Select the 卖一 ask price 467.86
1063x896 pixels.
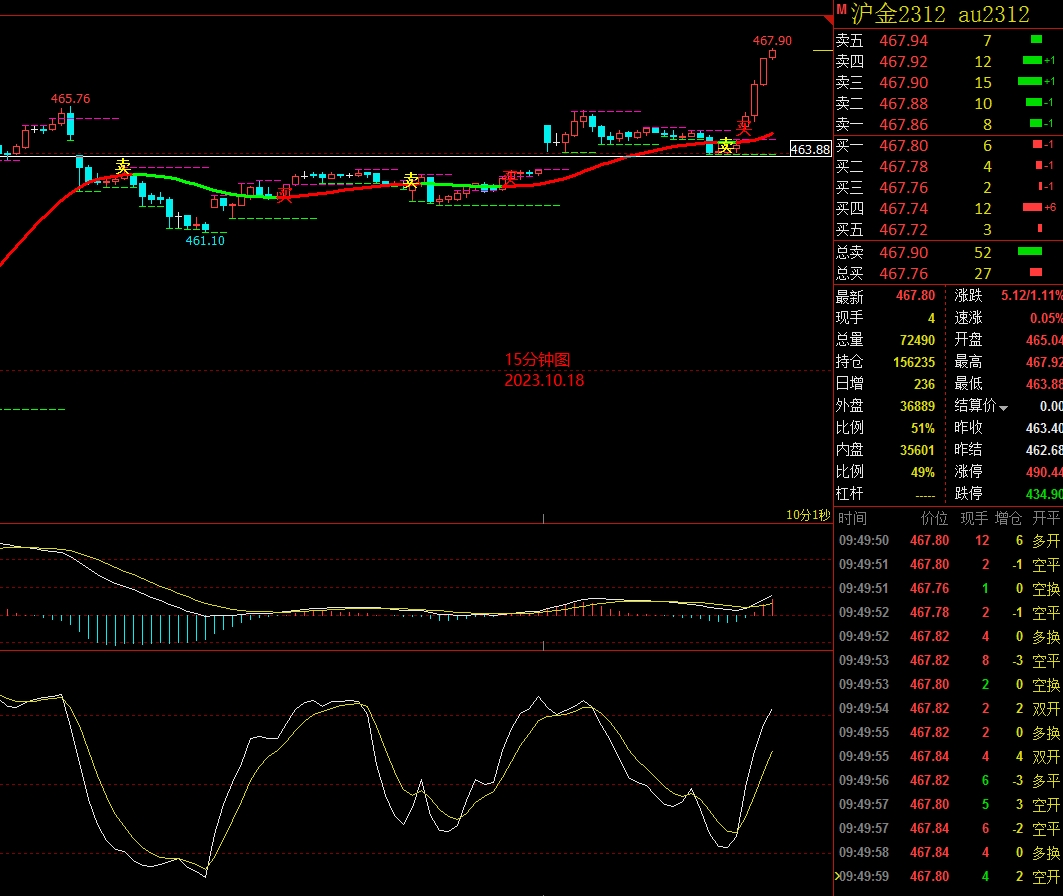pos(903,125)
